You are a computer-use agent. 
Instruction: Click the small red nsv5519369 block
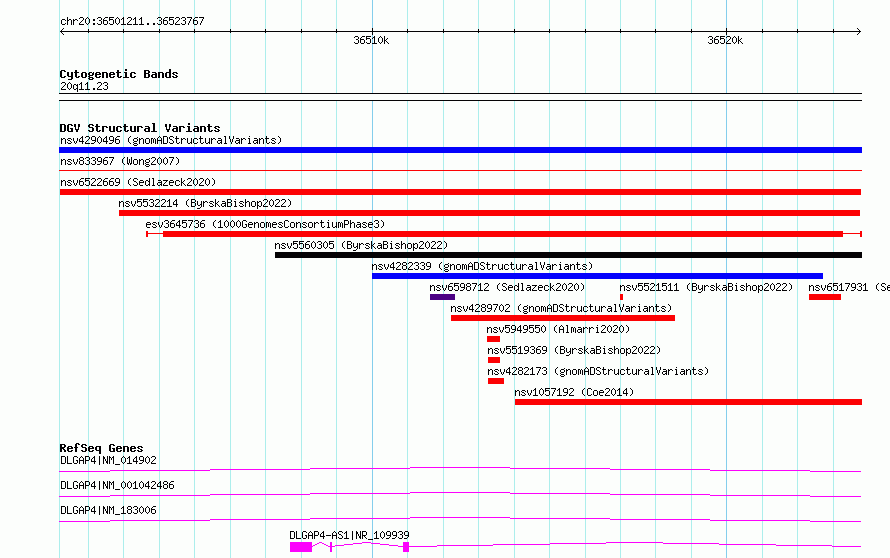494,360
